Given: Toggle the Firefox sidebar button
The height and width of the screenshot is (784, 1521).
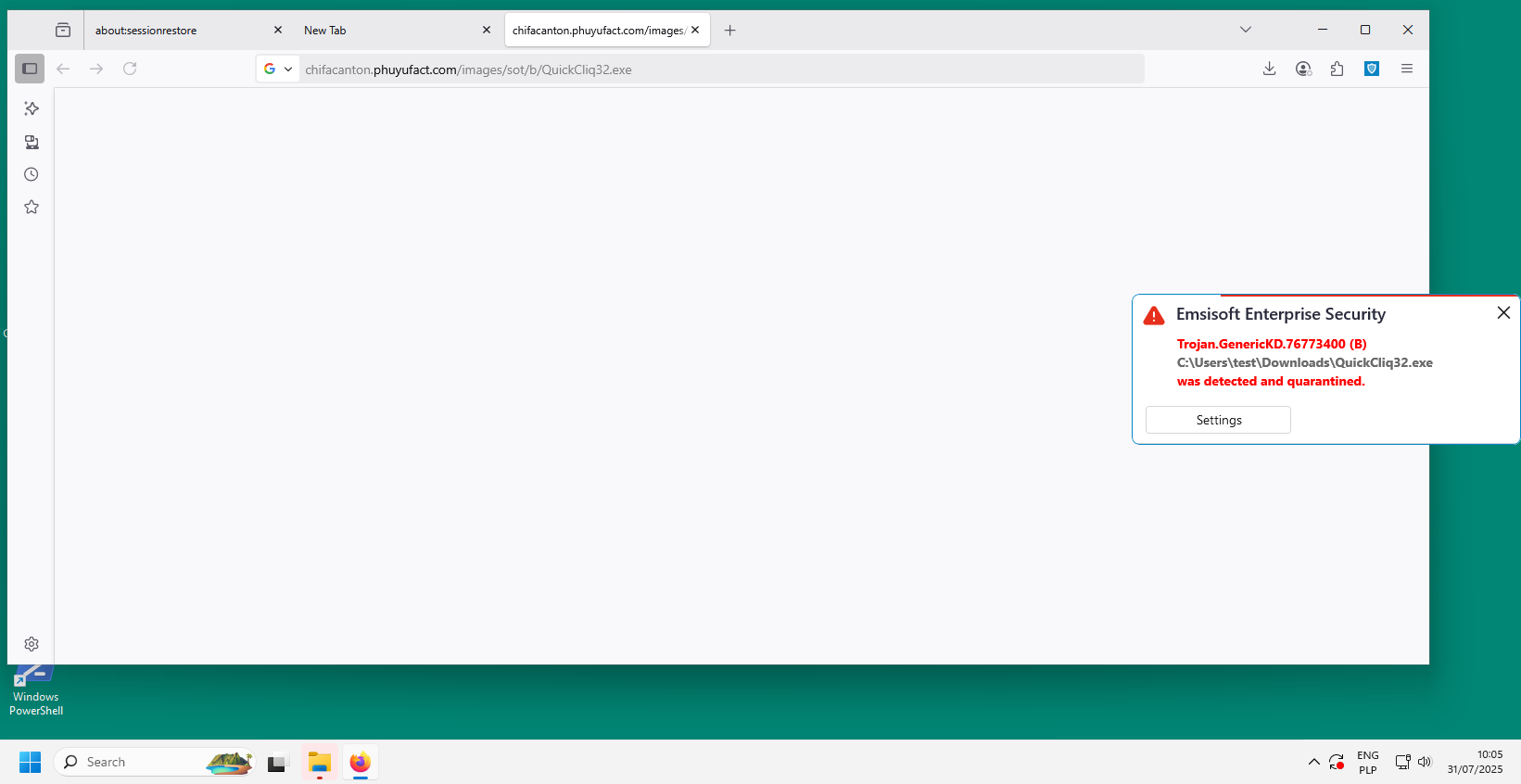Looking at the screenshot, I should 30,69.
